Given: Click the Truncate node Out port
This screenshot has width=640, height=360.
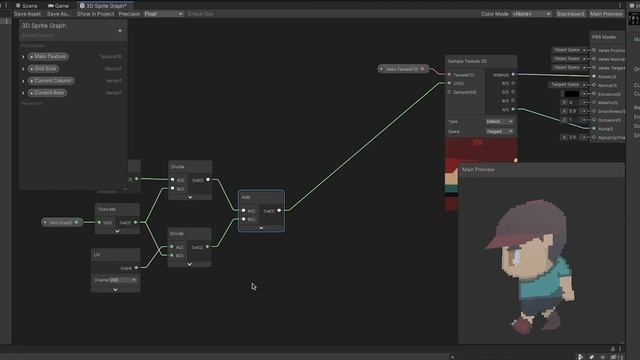Looking at the screenshot, I should point(136,222).
